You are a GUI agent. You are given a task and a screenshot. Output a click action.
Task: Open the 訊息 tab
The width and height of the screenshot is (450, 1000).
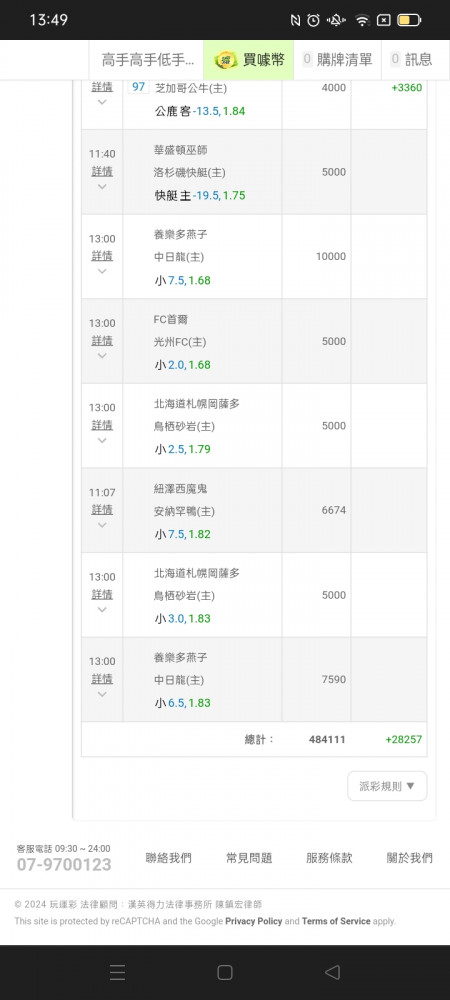411,60
